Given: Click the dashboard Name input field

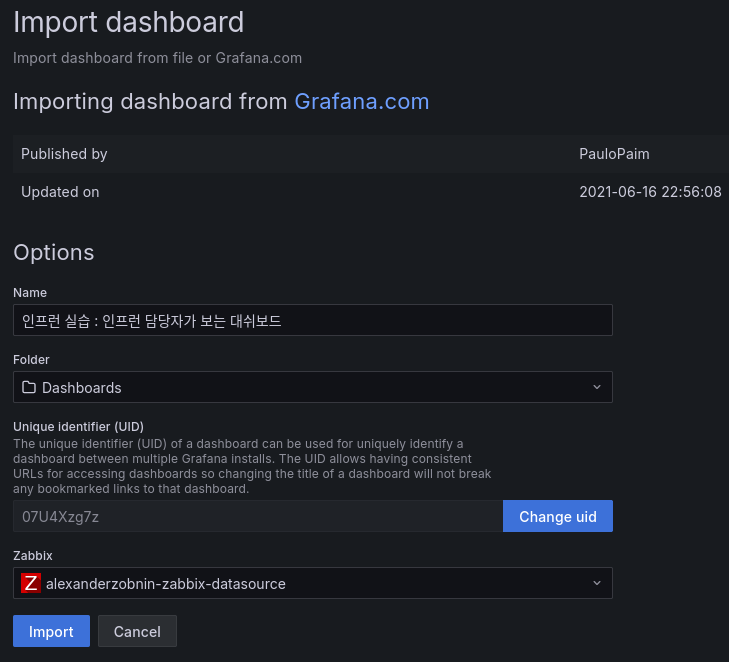Looking at the screenshot, I should [x=313, y=320].
